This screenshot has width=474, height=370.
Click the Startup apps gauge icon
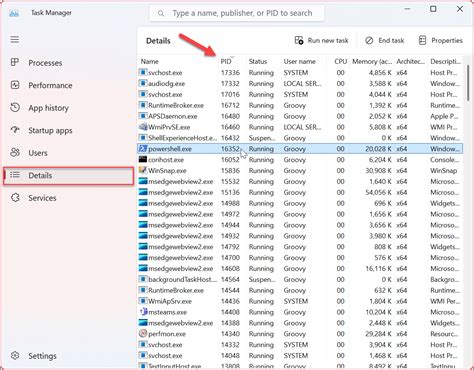pos(15,130)
